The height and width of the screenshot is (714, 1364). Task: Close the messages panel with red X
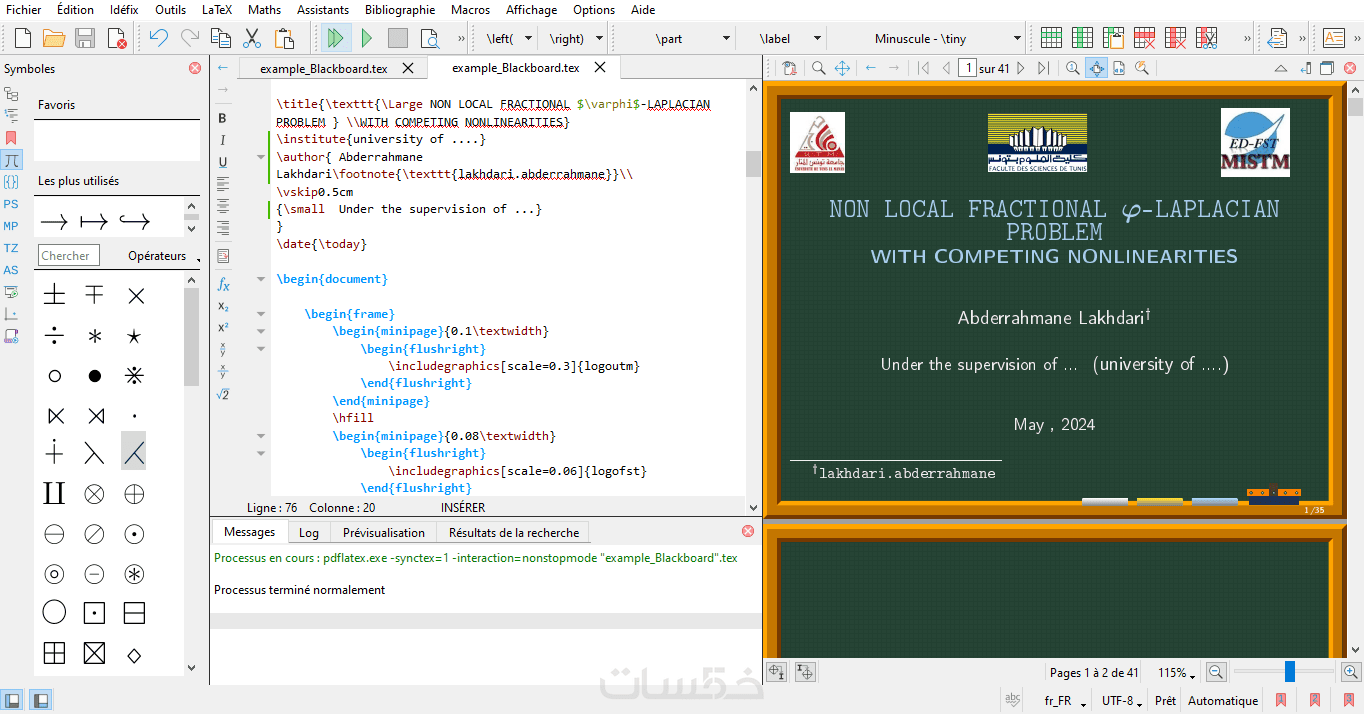point(748,531)
